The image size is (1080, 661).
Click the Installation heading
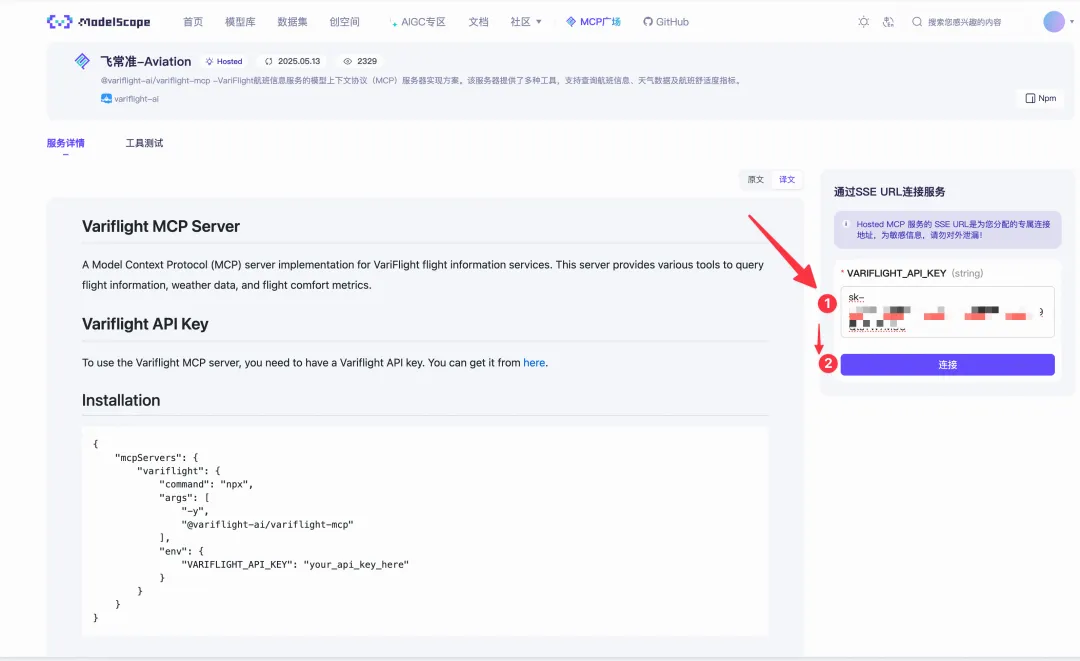click(121, 401)
